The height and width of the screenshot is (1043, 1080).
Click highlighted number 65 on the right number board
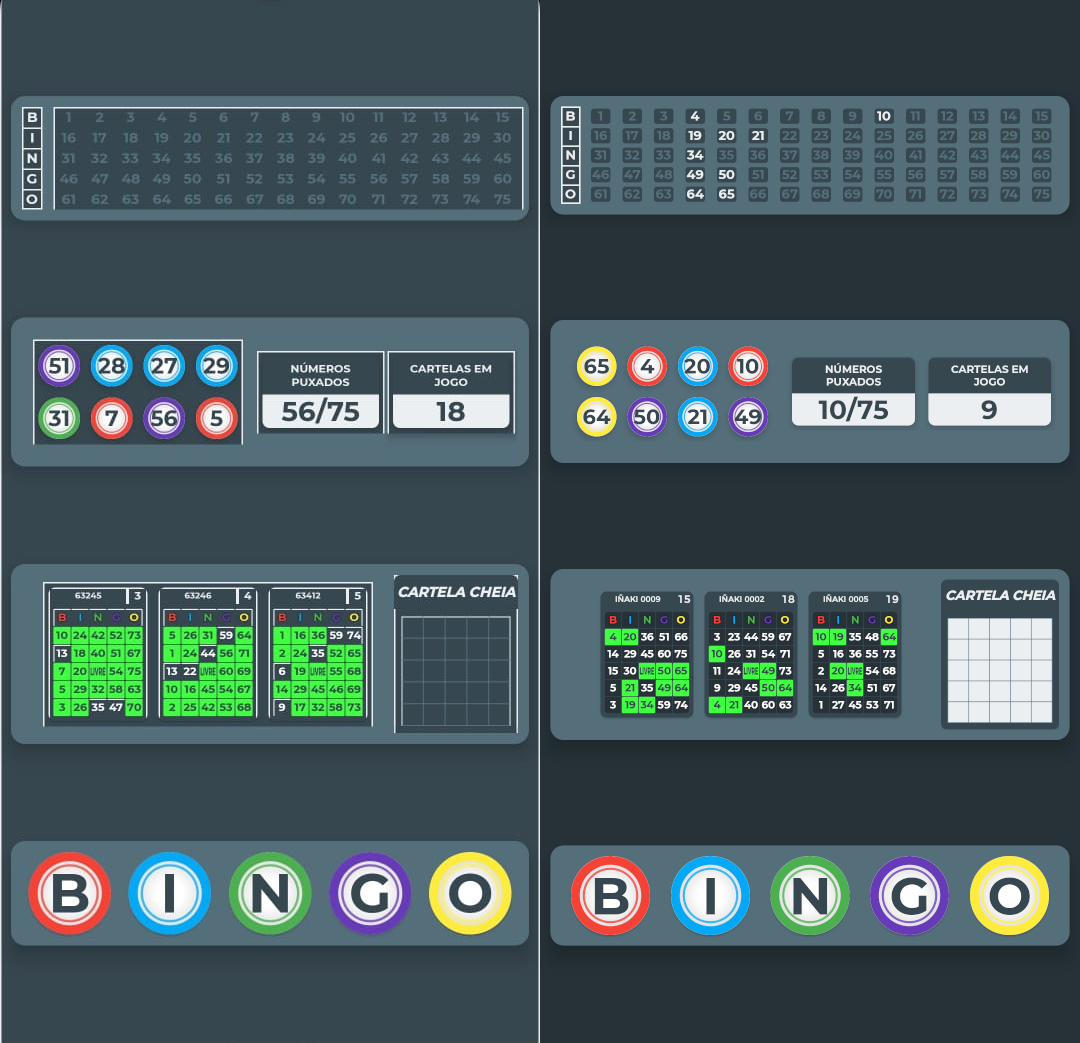pos(726,194)
